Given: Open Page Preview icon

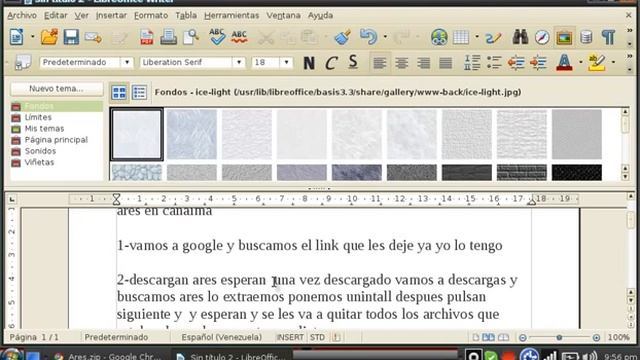Looking at the screenshot, I should pyautogui.click(x=191, y=37).
